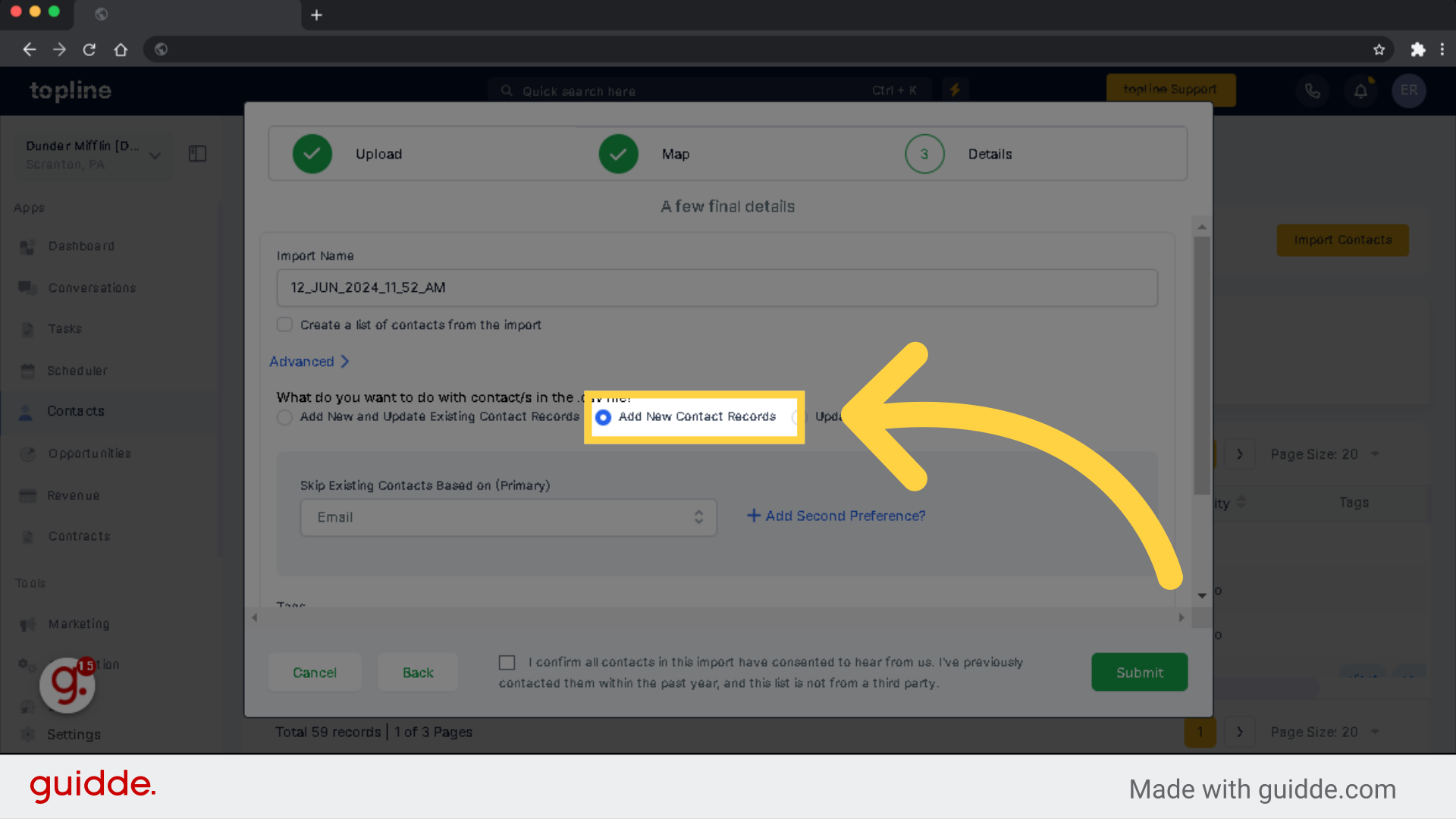Check the consent confirmation checkbox
1456x819 pixels.
pos(507,662)
